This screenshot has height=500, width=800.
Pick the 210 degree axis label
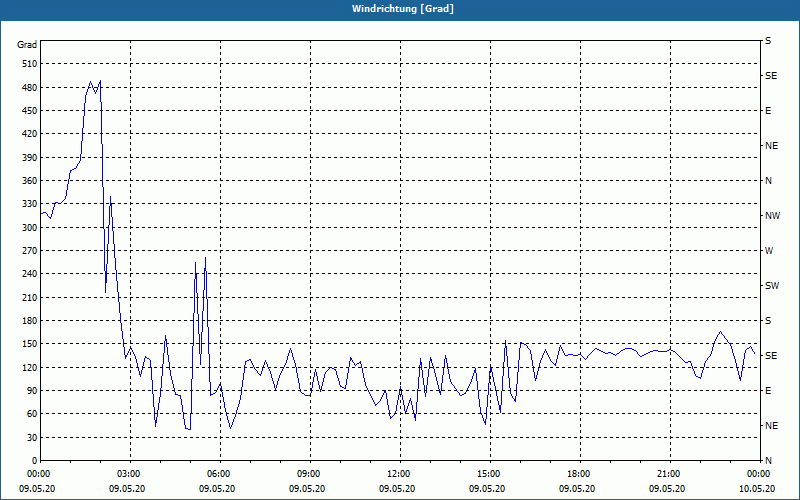30,297
